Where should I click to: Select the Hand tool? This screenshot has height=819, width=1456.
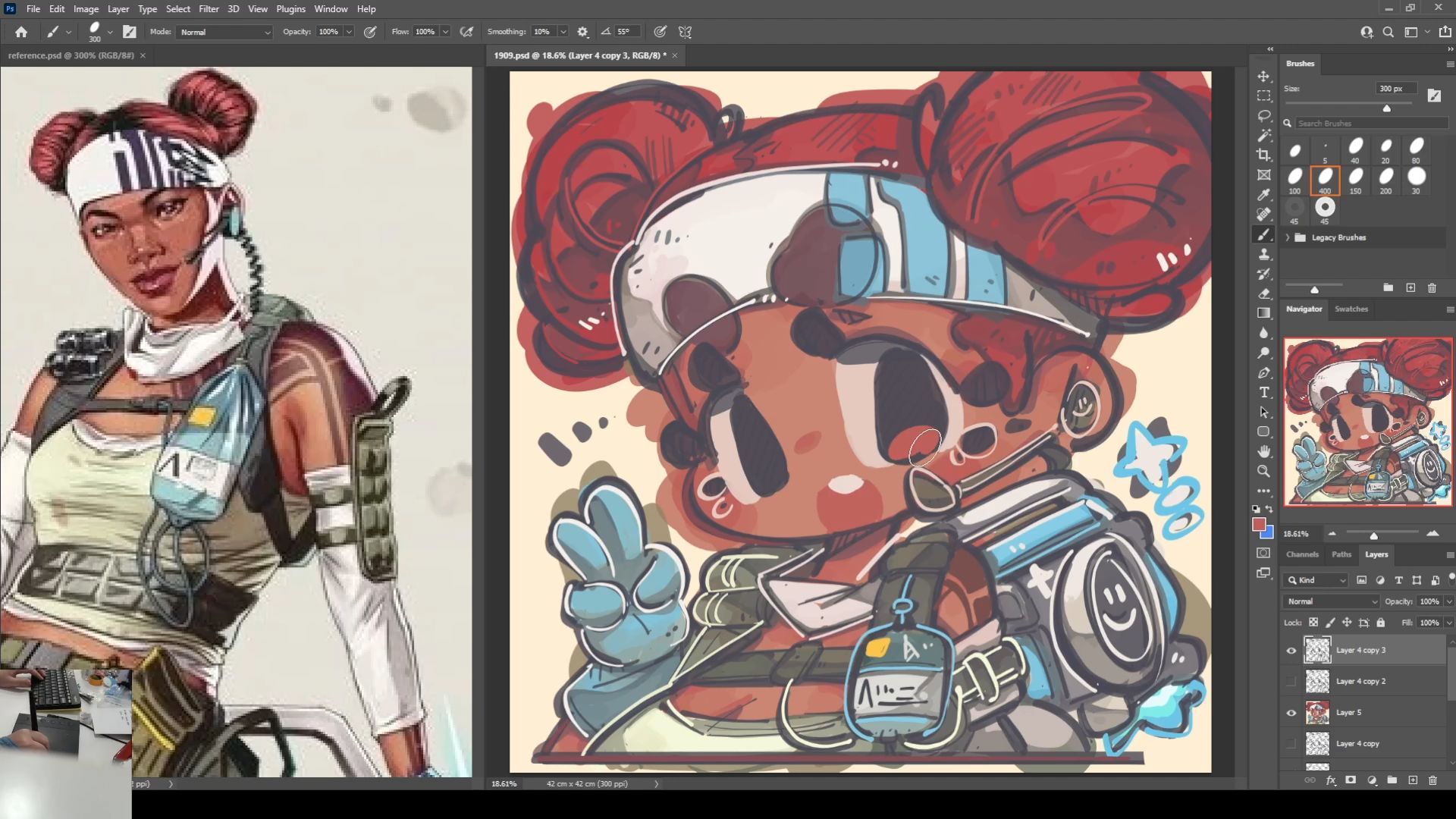coord(1263,452)
